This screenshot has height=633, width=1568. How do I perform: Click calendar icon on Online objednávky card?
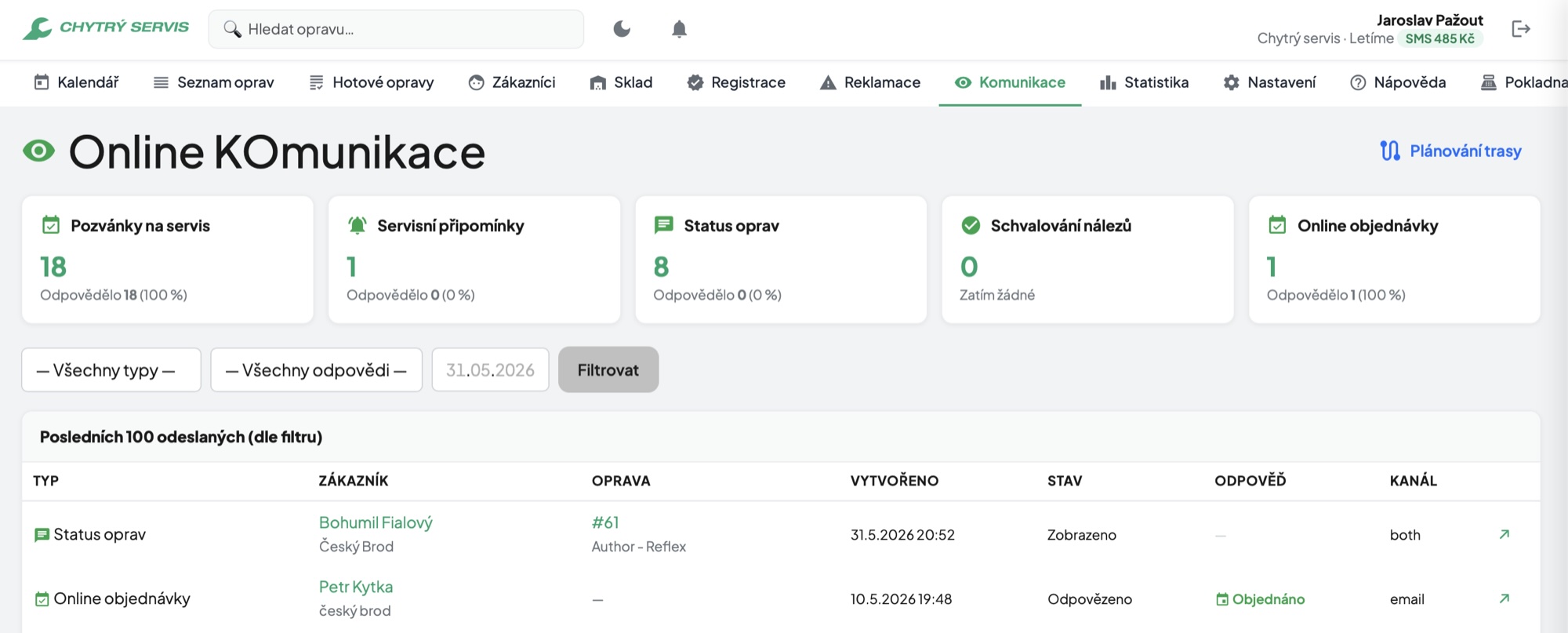coord(1277,225)
